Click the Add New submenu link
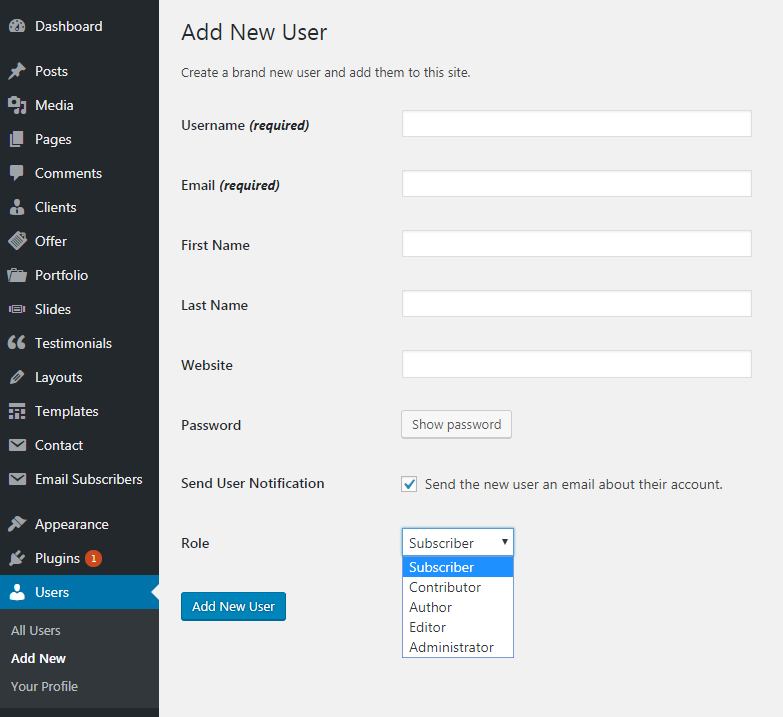 pos(38,659)
